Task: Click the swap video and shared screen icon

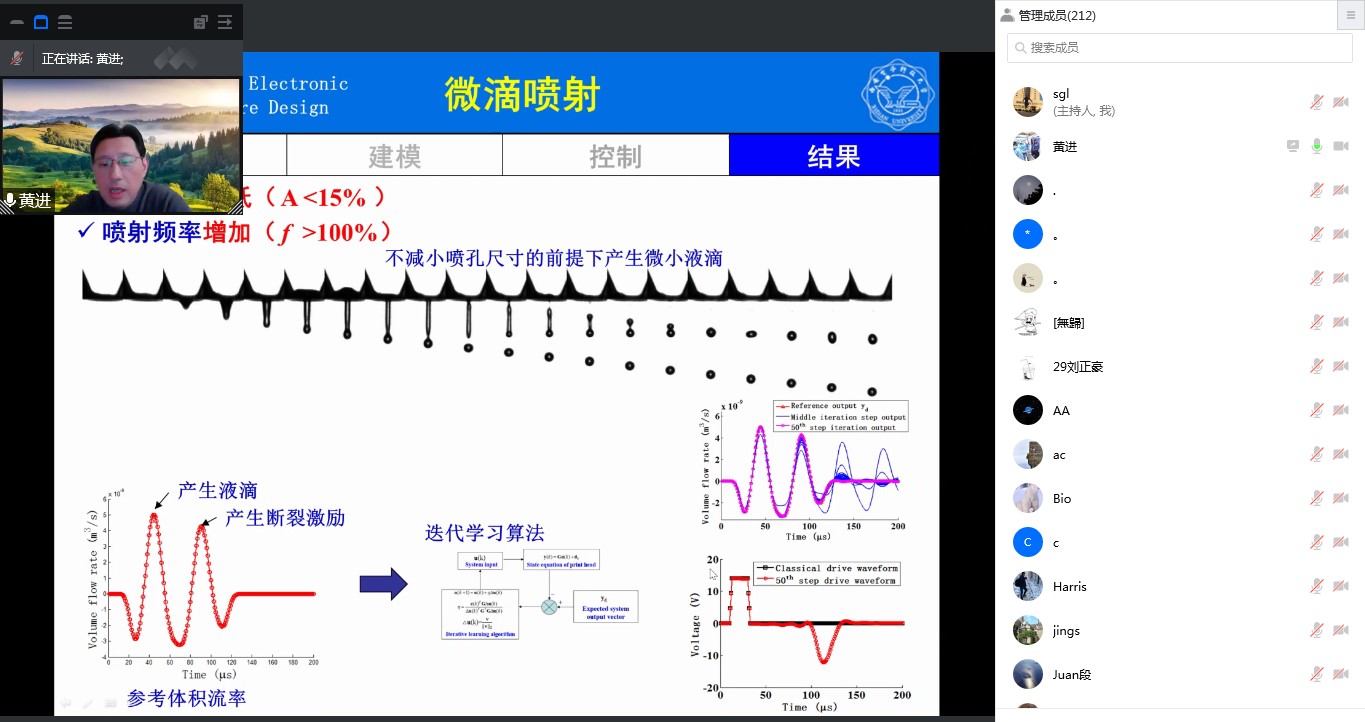Action: [200, 22]
